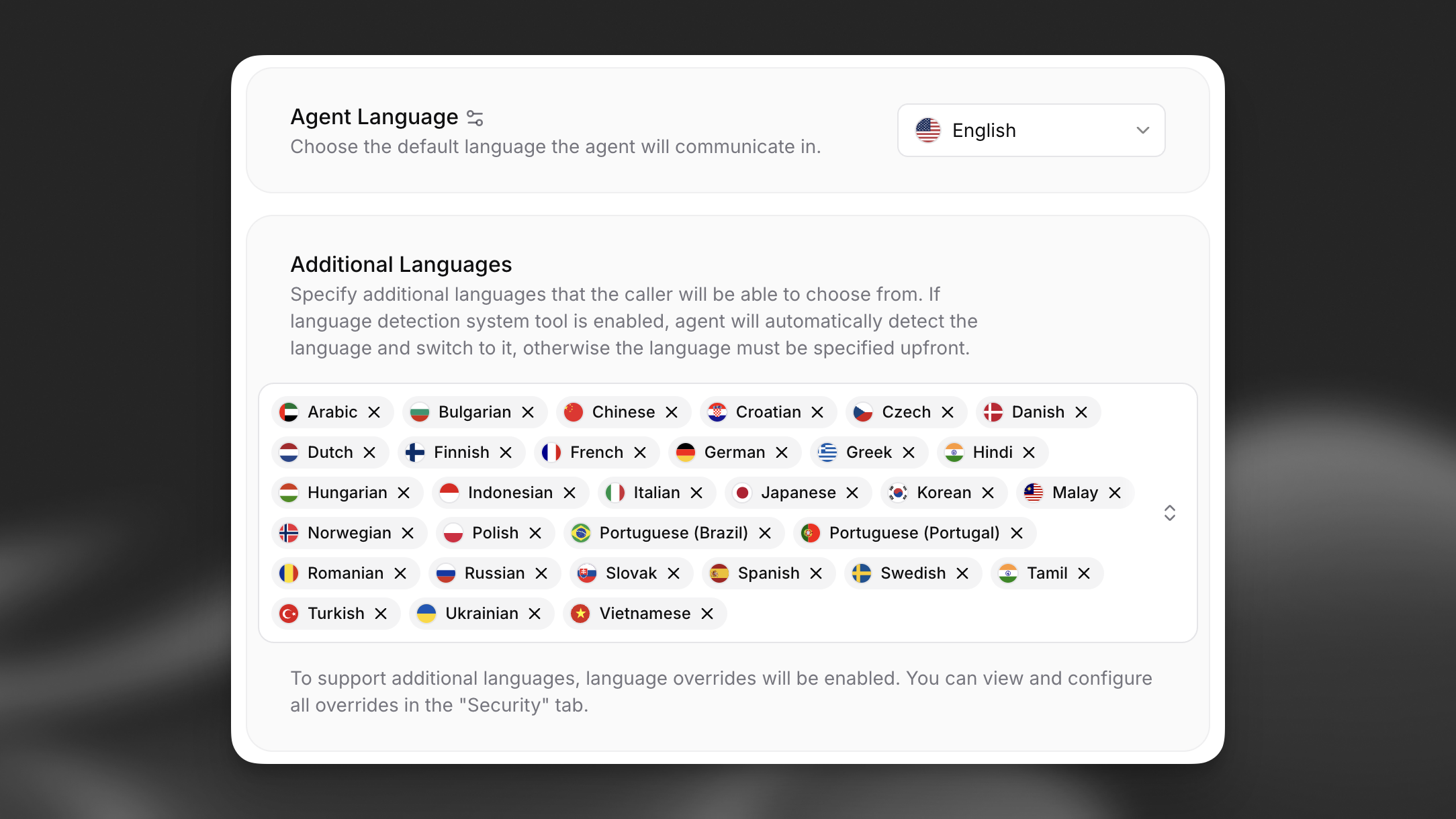1456x819 pixels.
Task: Click the up-down expander beside the language list
Action: (1169, 512)
